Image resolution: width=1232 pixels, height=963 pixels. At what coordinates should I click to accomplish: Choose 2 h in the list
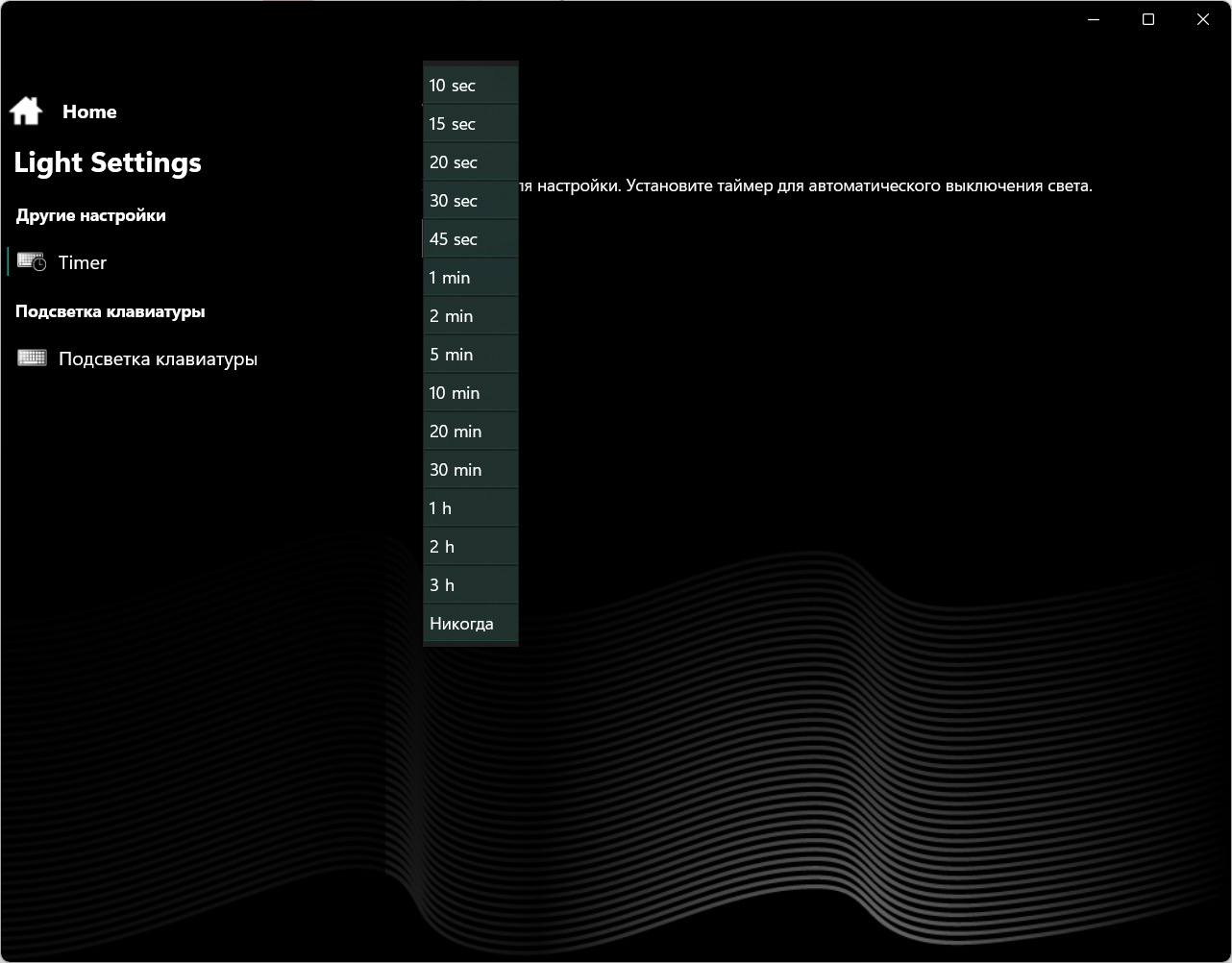(x=471, y=547)
